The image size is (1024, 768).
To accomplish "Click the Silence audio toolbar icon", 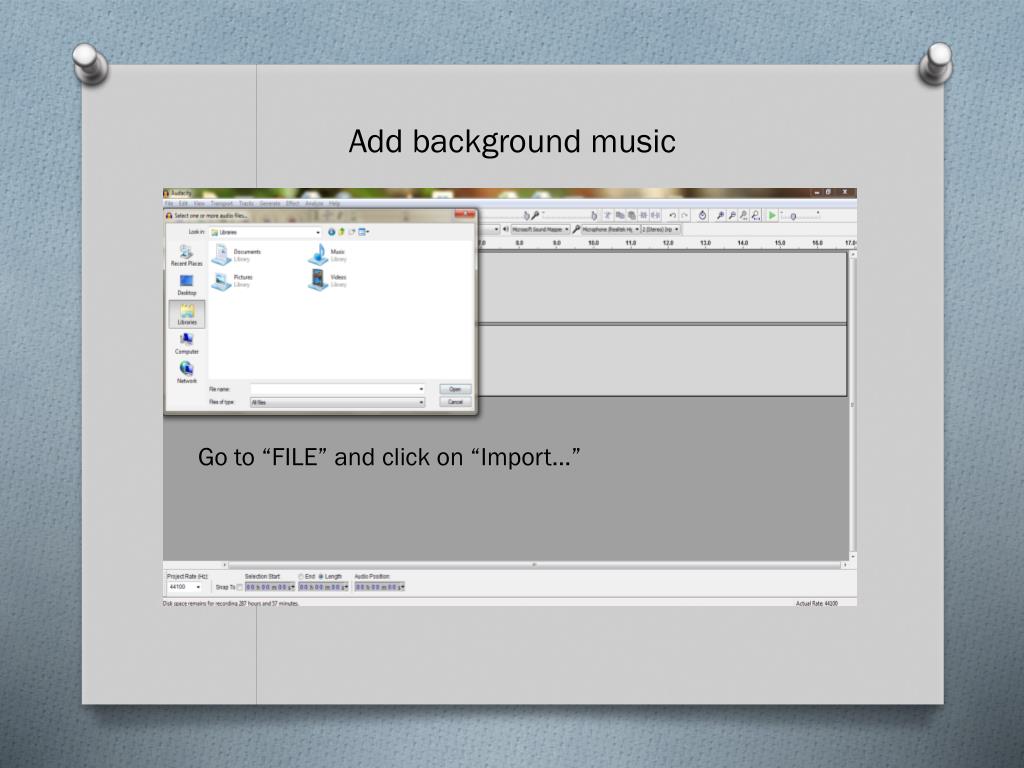I will (655, 216).
